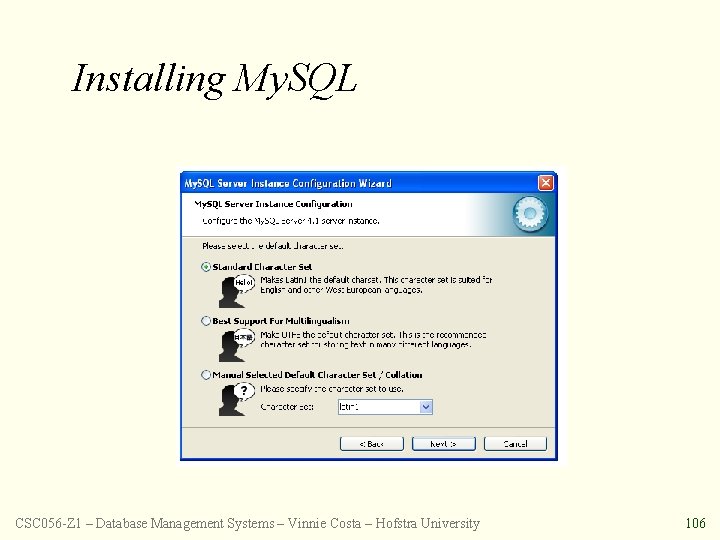Image resolution: width=720 pixels, height=540 pixels.
Task: Click the text 'Please select the default character set.'
Action: pyautogui.click(x=272, y=246)
